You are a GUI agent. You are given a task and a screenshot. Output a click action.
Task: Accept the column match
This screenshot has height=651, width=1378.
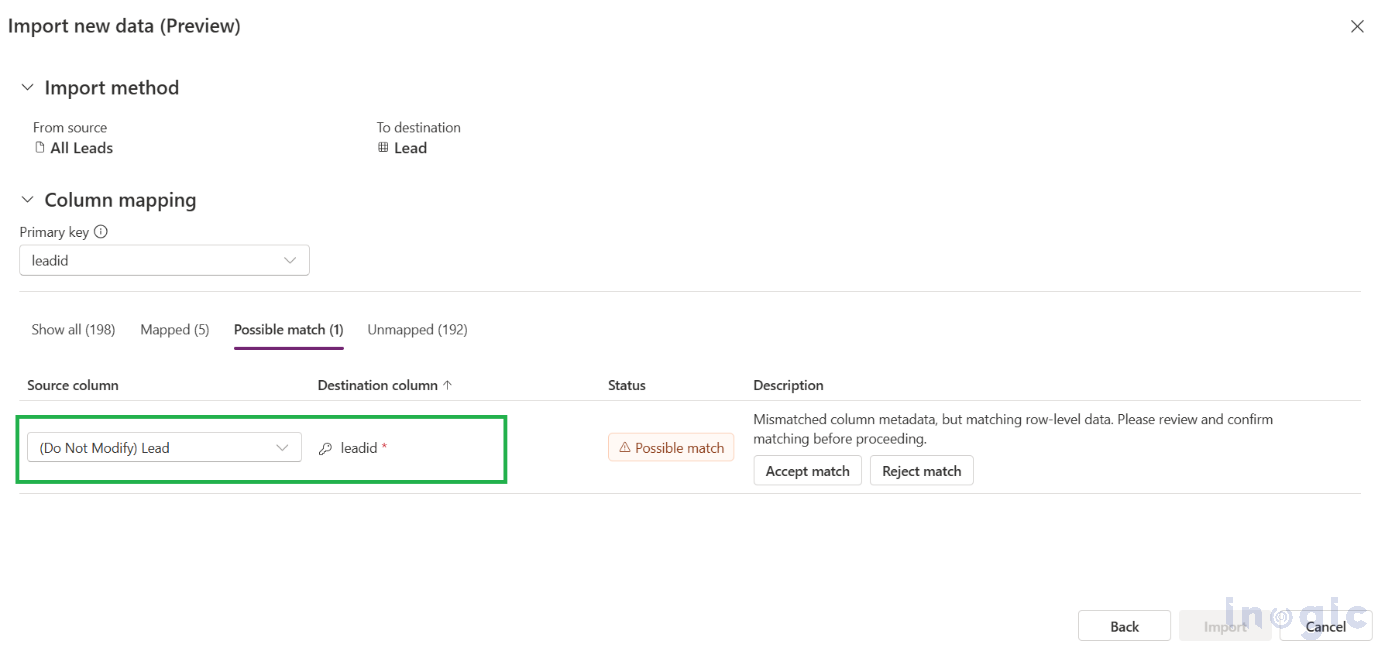807,471
